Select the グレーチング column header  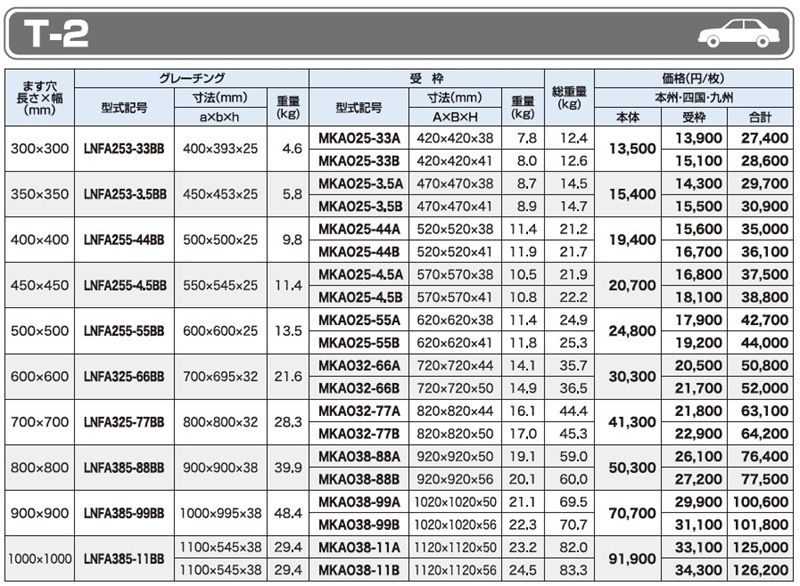(192, 79)
